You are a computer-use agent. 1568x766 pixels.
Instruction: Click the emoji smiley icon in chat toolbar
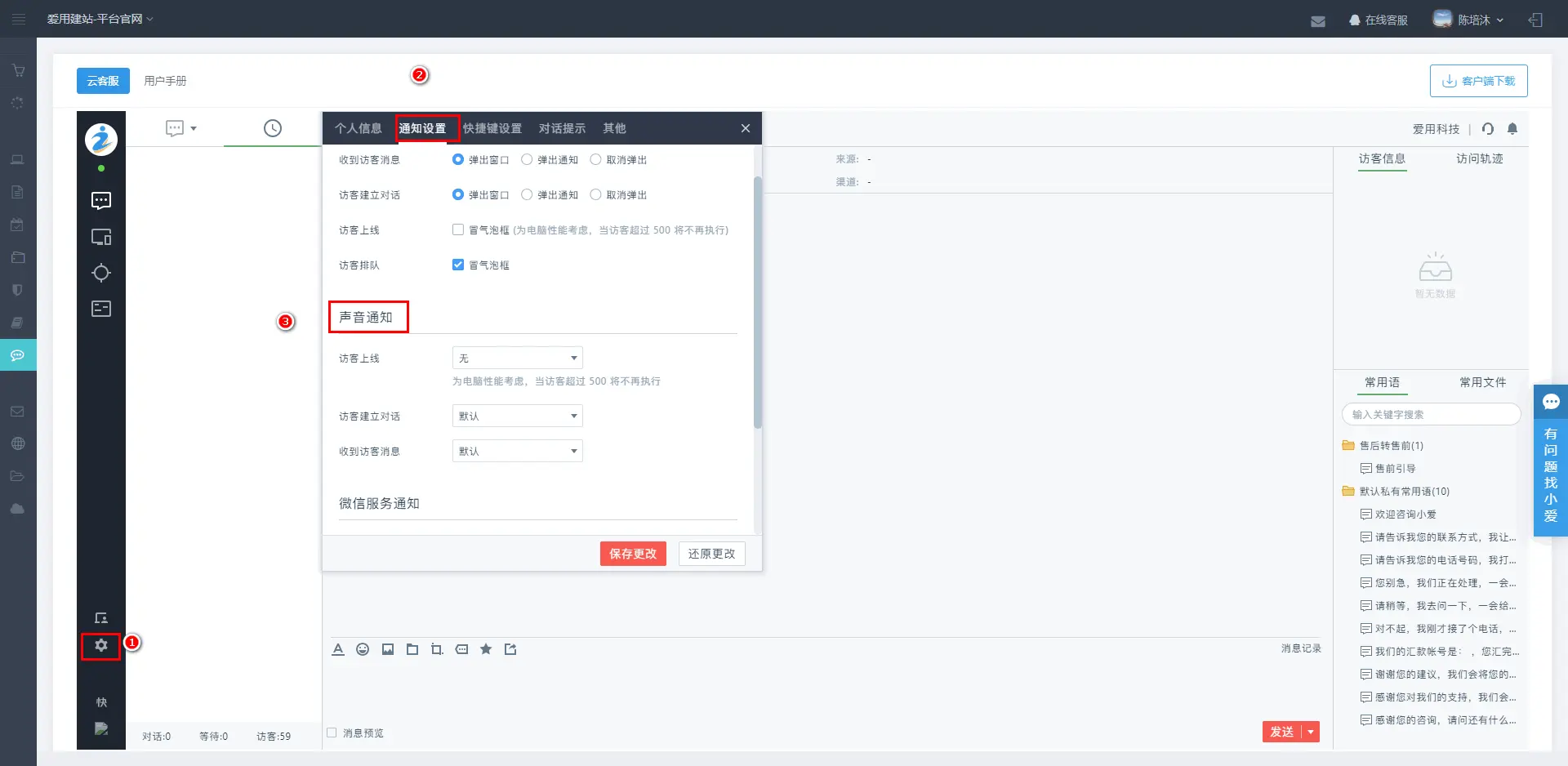coord(363,649)
